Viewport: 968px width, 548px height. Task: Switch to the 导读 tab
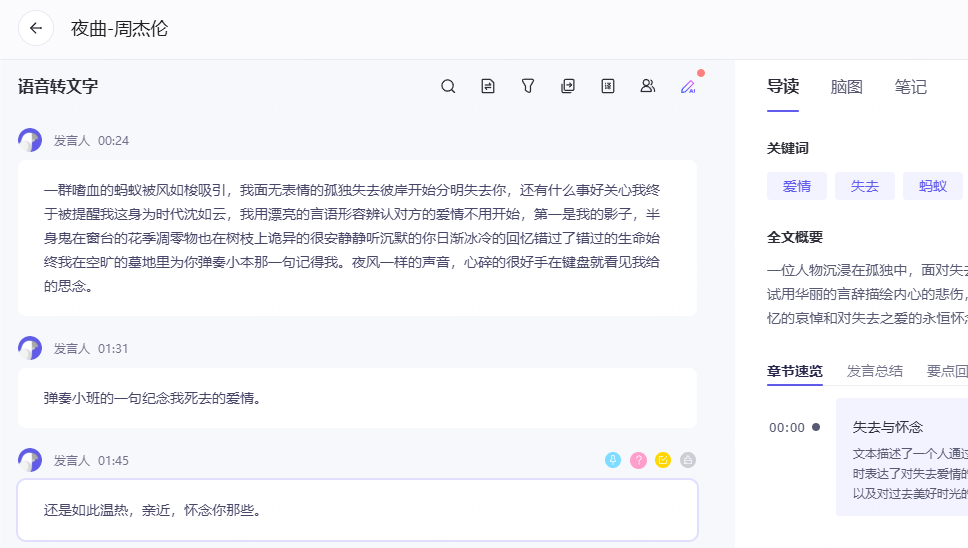pyautogui.click(x=783, y=86)
